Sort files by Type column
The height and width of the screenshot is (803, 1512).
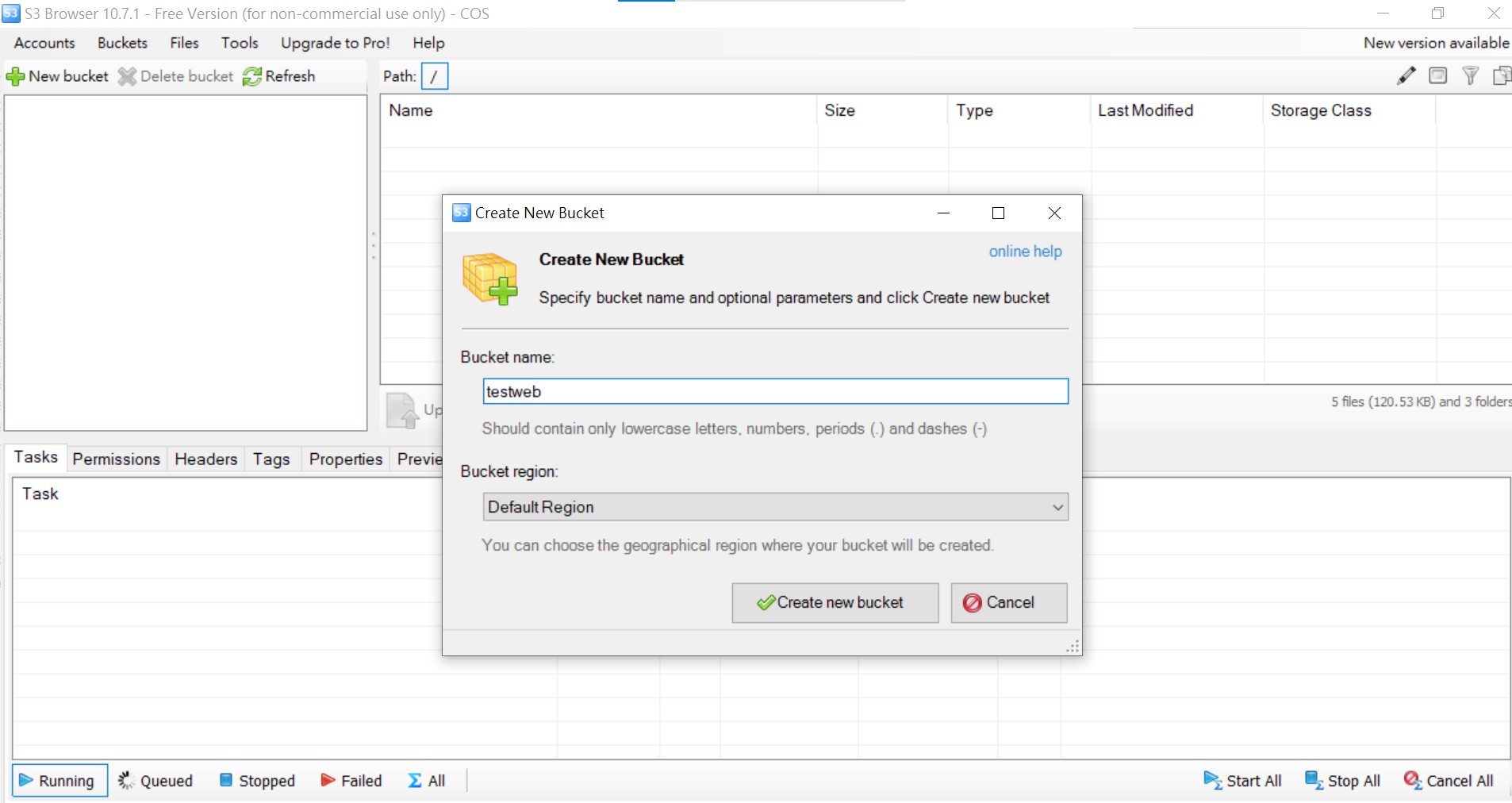[x=1020, y=110]
